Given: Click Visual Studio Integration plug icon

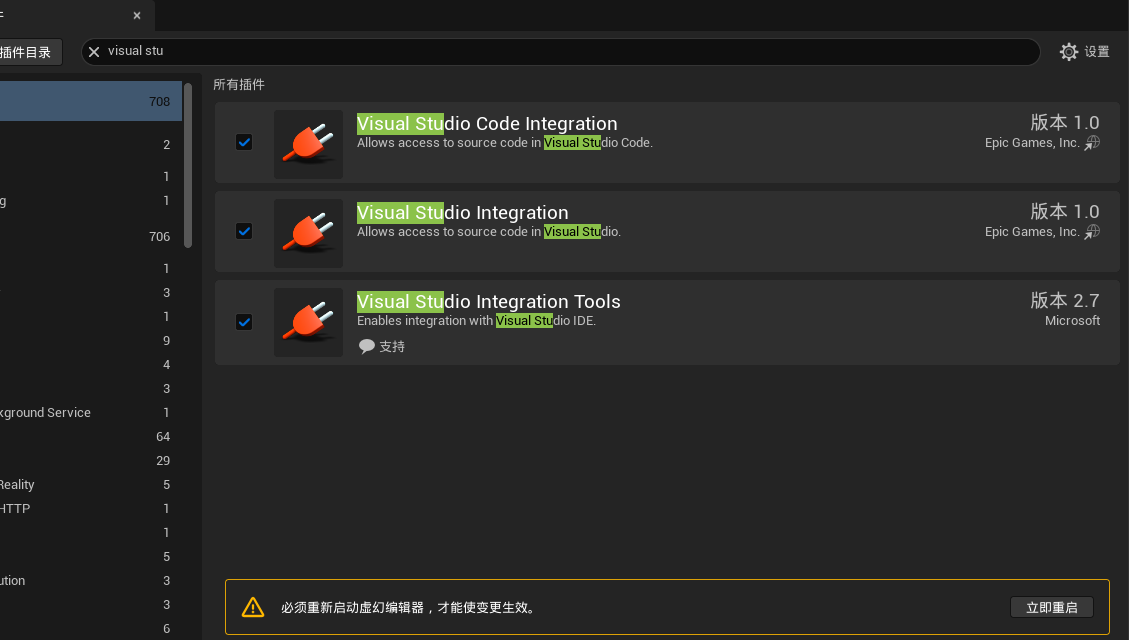Looking at the screenshot, I should 308,233.
